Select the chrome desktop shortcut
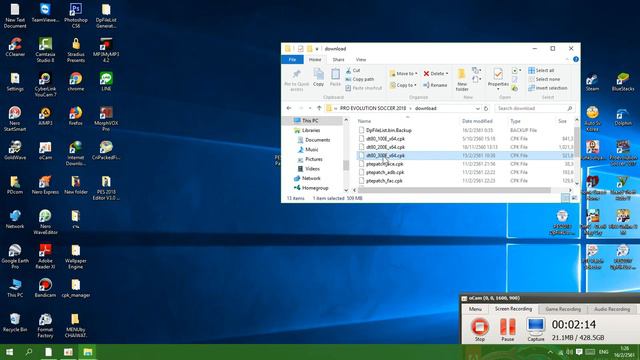Viewport: 640px width, 360px height. coord(76,82)
